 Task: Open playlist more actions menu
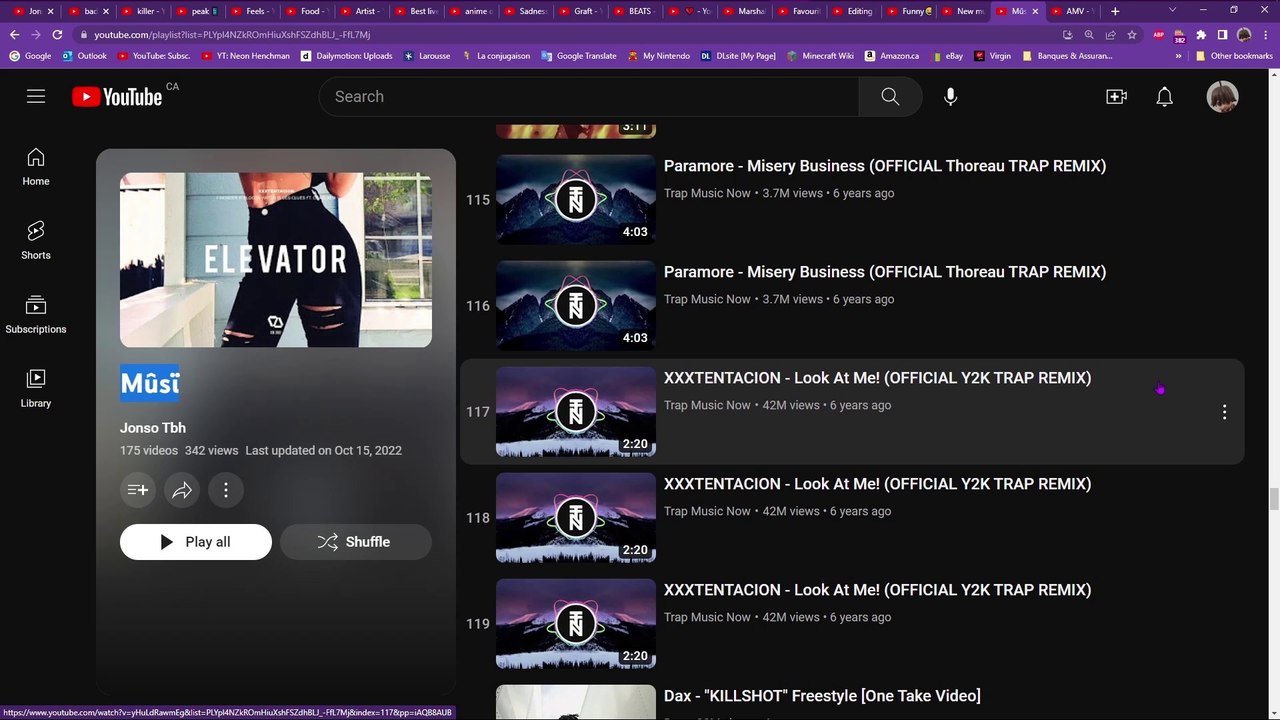coord(226,490)
